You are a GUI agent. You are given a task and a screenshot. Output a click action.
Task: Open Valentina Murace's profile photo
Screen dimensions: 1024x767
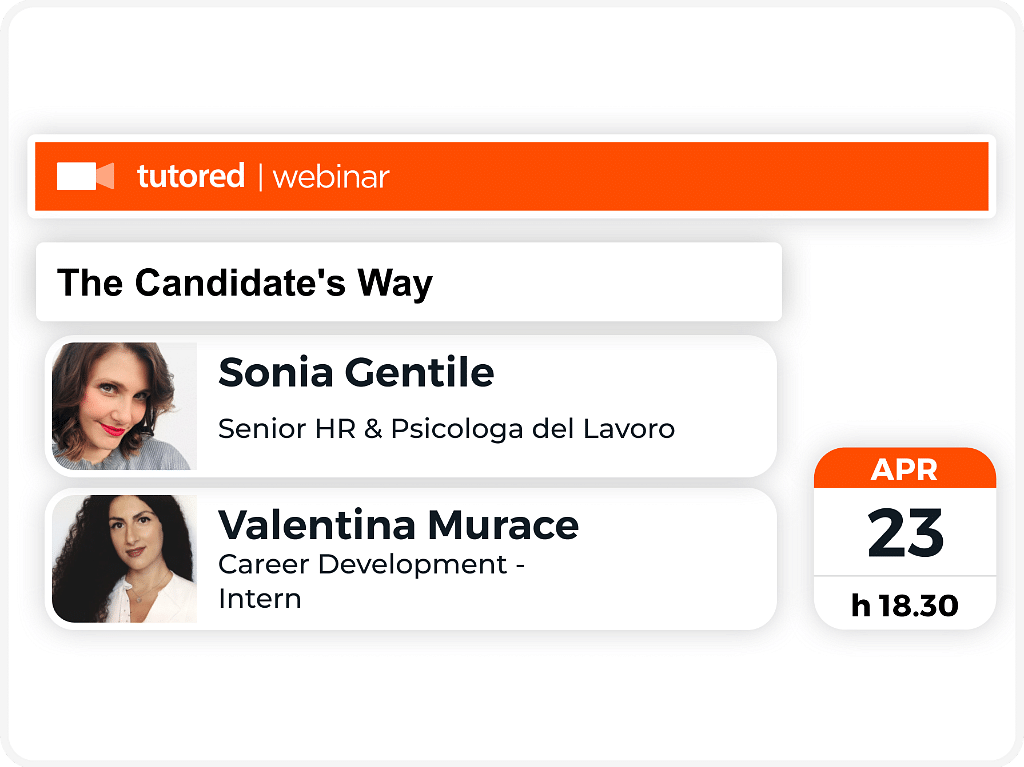tap(124, 559)
